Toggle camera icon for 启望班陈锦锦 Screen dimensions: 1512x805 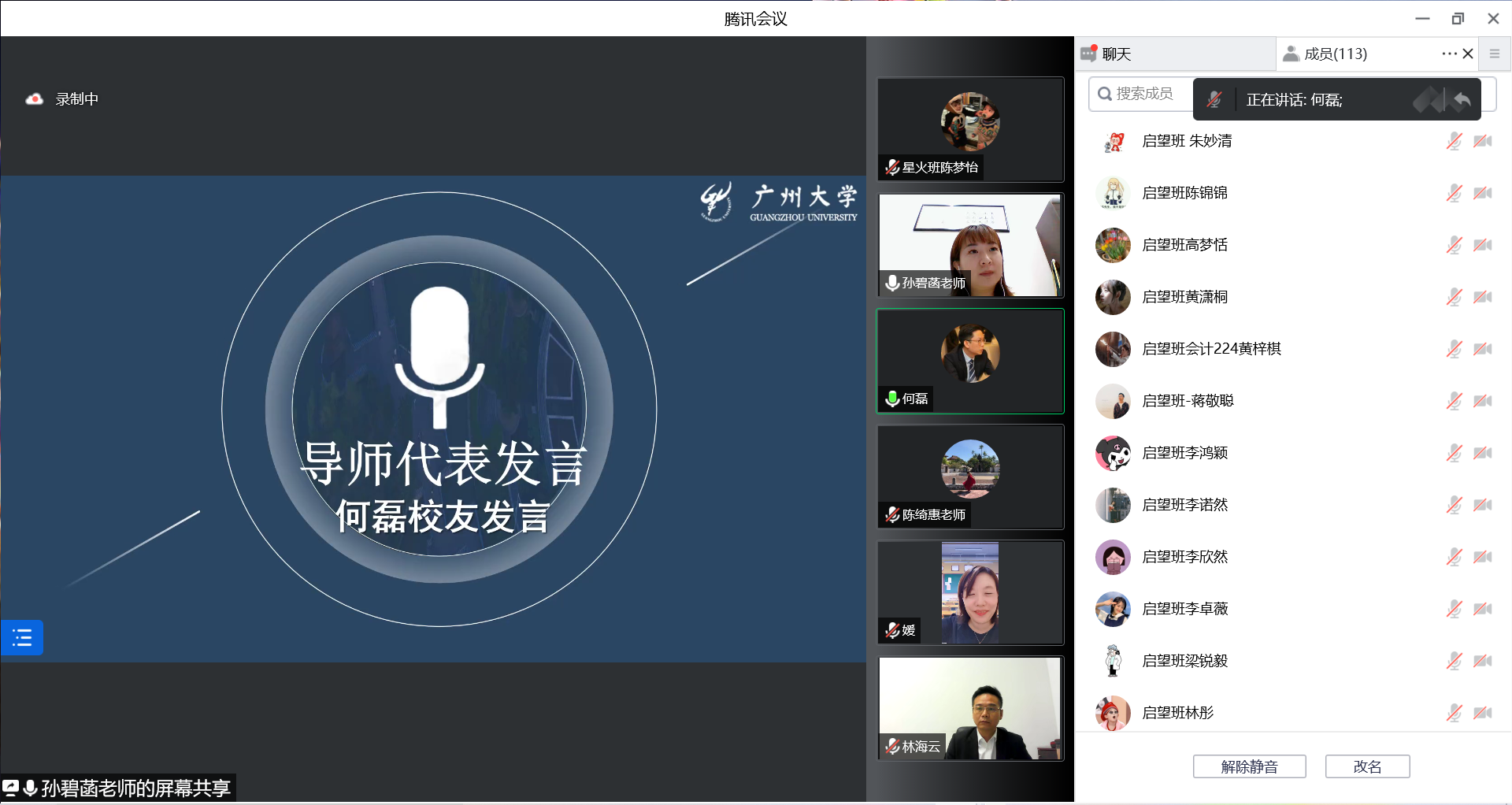click(1483, 193)
